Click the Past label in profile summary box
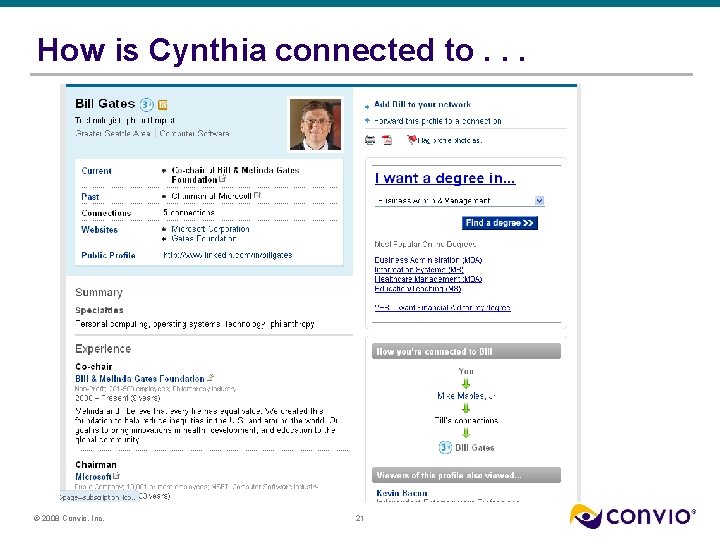 tap(90, 197)
